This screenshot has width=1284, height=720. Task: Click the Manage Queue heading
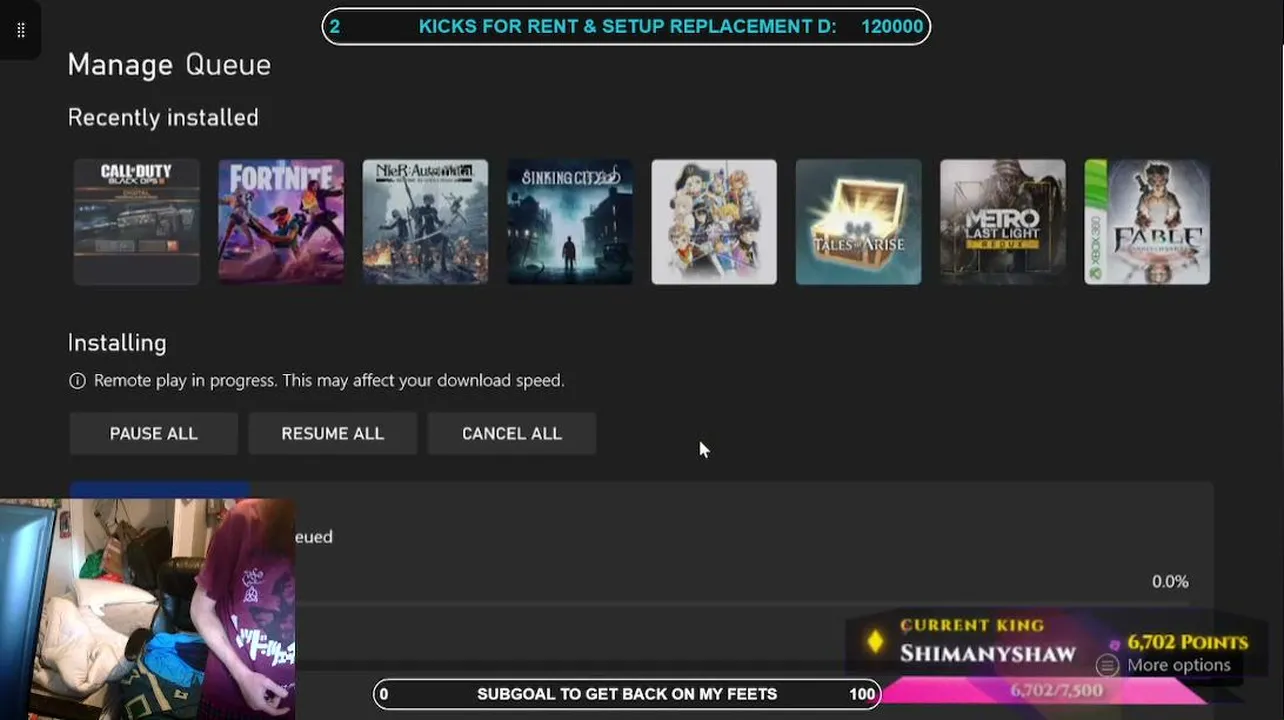click(x=169, y=65)
